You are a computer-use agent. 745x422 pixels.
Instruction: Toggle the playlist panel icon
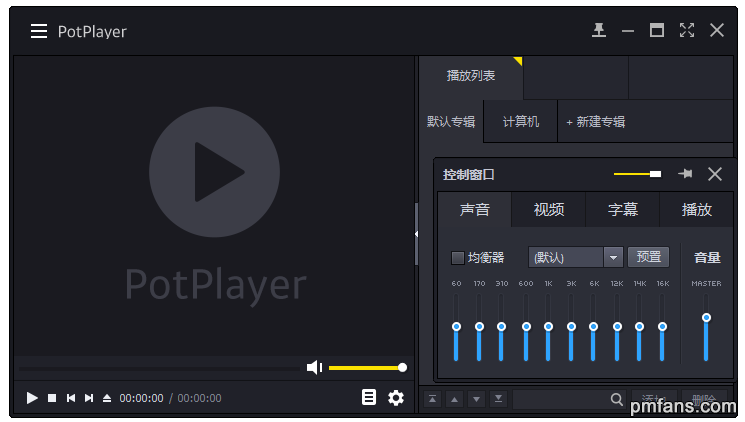pos(369,397)
